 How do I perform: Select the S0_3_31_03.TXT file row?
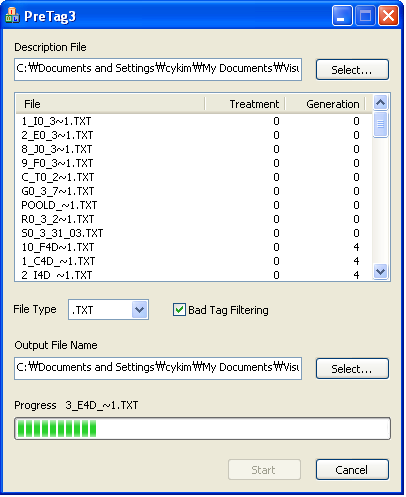(x=193, y=233)
